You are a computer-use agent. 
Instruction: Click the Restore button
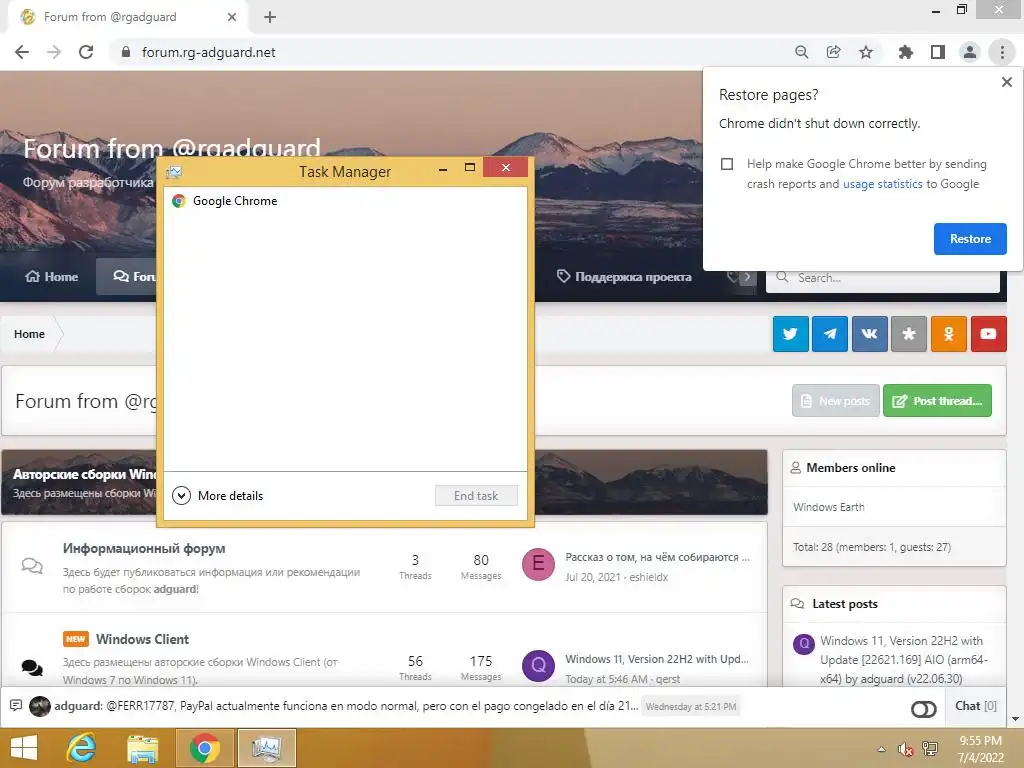point(970,239)
